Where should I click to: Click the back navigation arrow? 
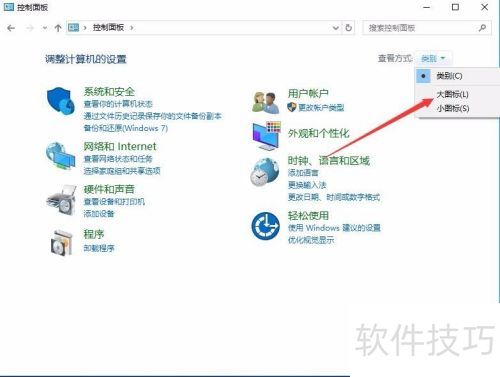pos(11,28)
